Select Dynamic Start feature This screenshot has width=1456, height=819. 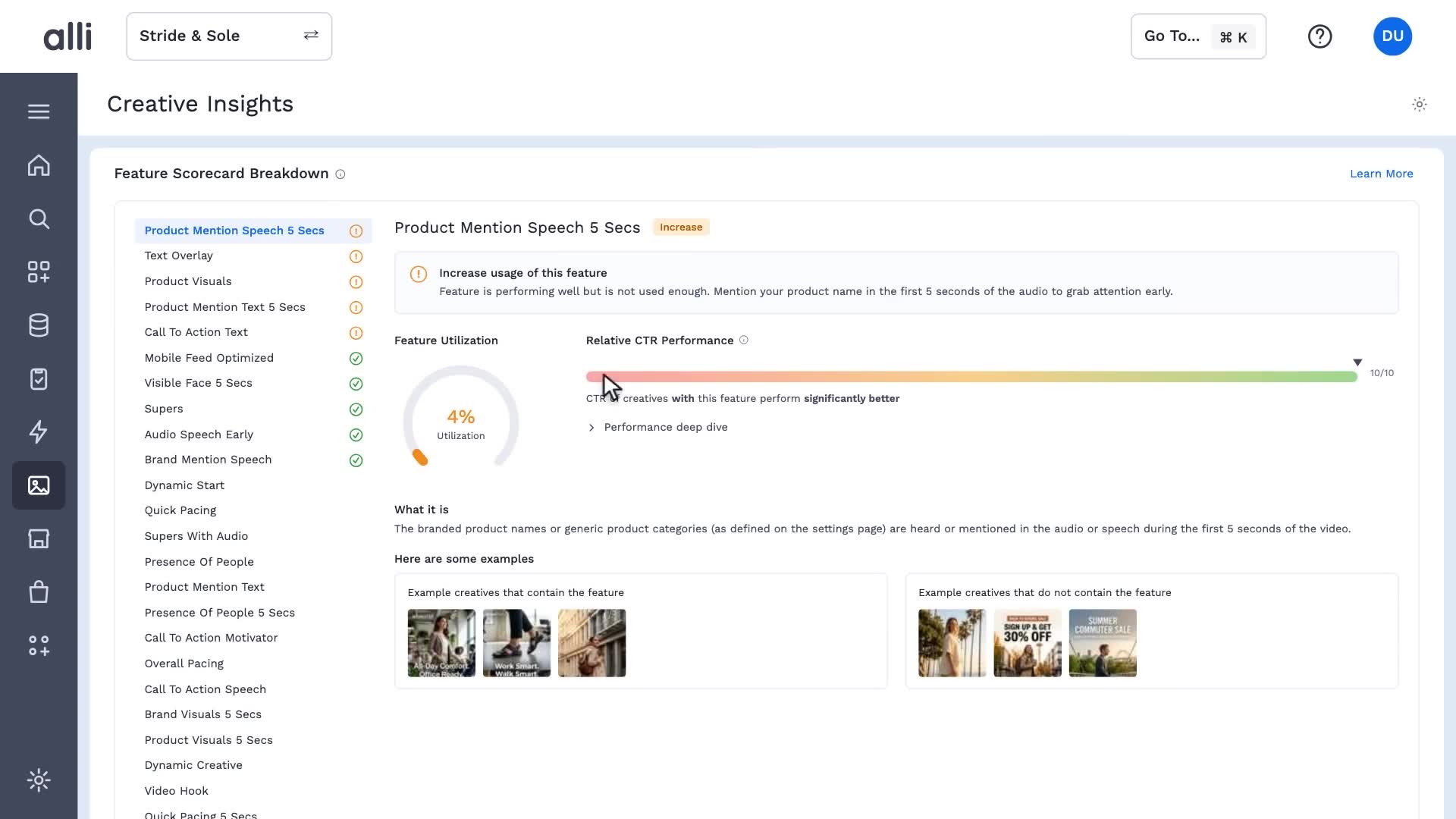pyautogui.click(x=184, y=485)
